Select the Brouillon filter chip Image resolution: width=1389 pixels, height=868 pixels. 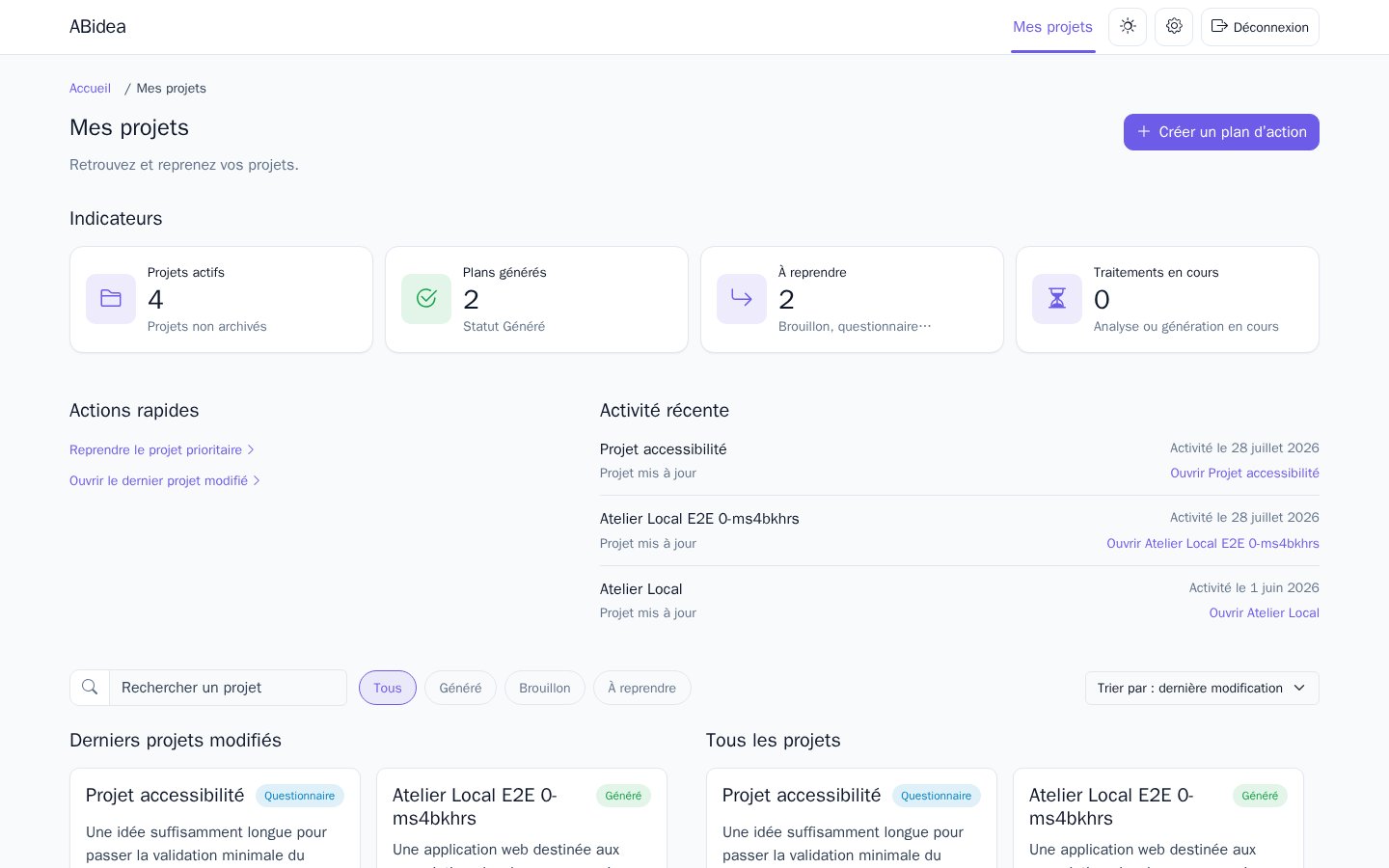[545, 688]
